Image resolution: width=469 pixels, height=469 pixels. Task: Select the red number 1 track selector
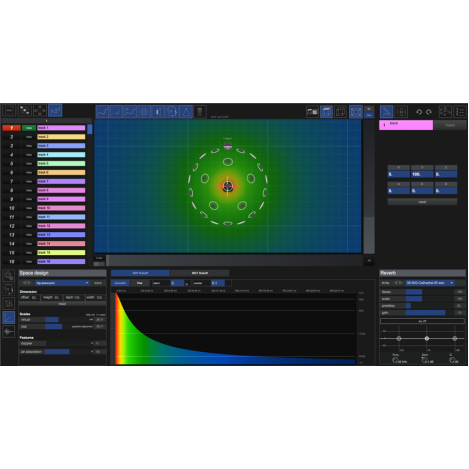point(11,128)
